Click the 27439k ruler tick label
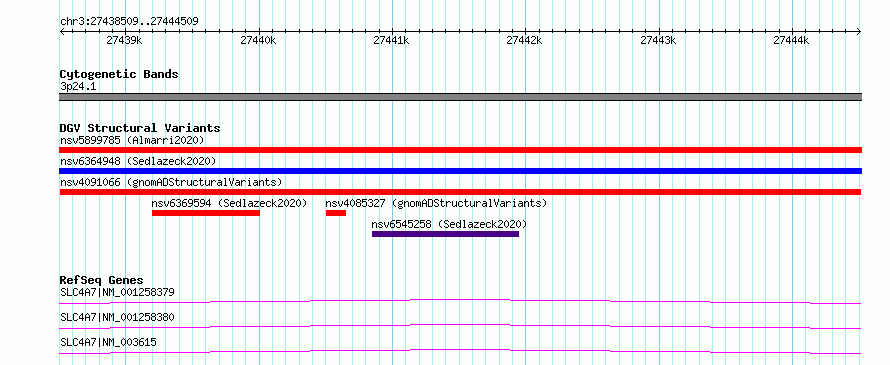Image resolution: width=890 pixels, height=365 pixels. tap(124, 40)
